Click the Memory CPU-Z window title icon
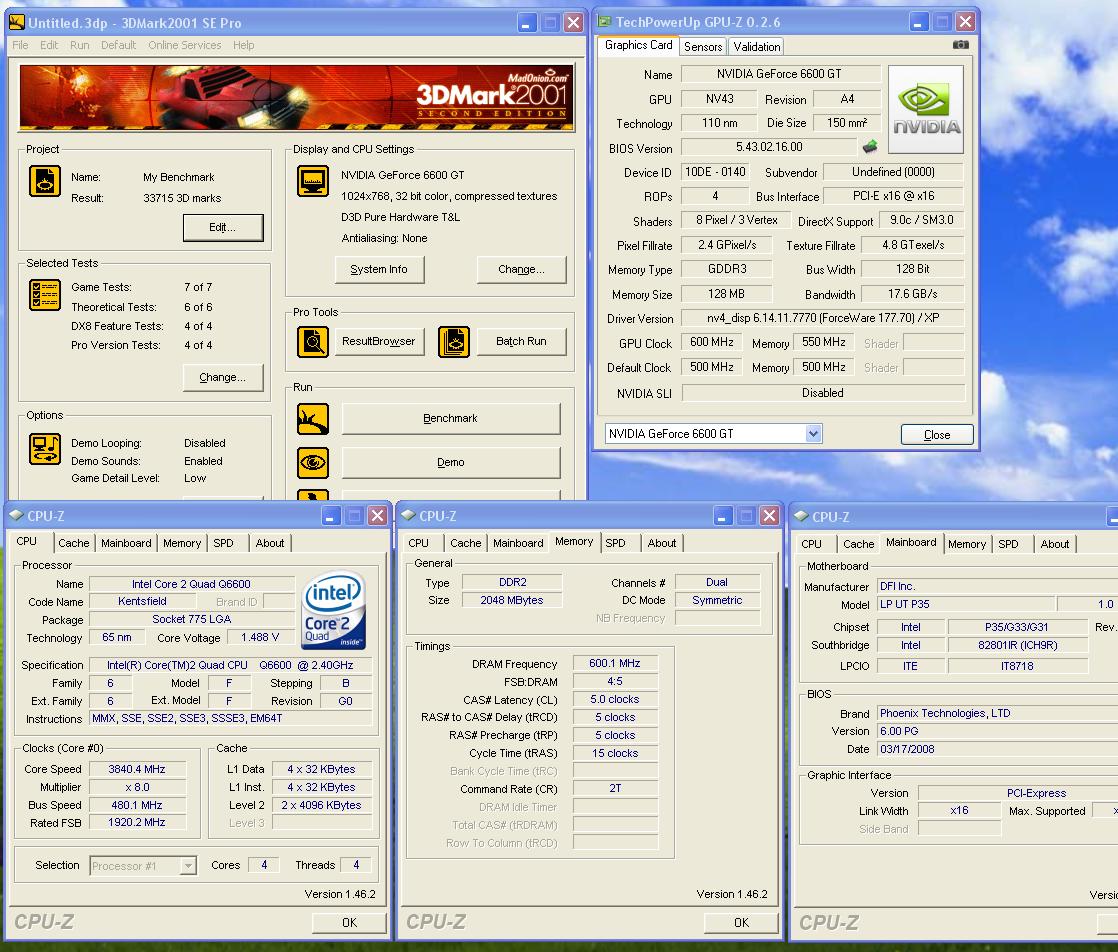The width and height of the screenshot is (1118, 952). (408, 515)
